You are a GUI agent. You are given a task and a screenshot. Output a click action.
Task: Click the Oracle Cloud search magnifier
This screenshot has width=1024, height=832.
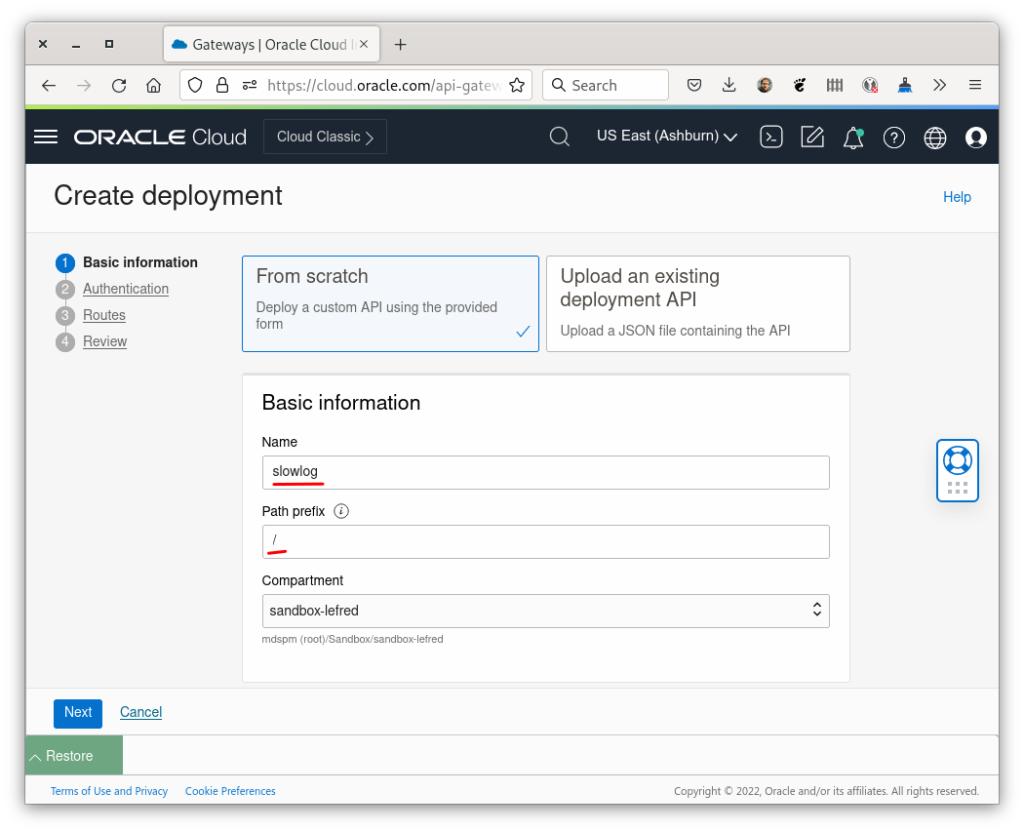click(x=559, y=137)
